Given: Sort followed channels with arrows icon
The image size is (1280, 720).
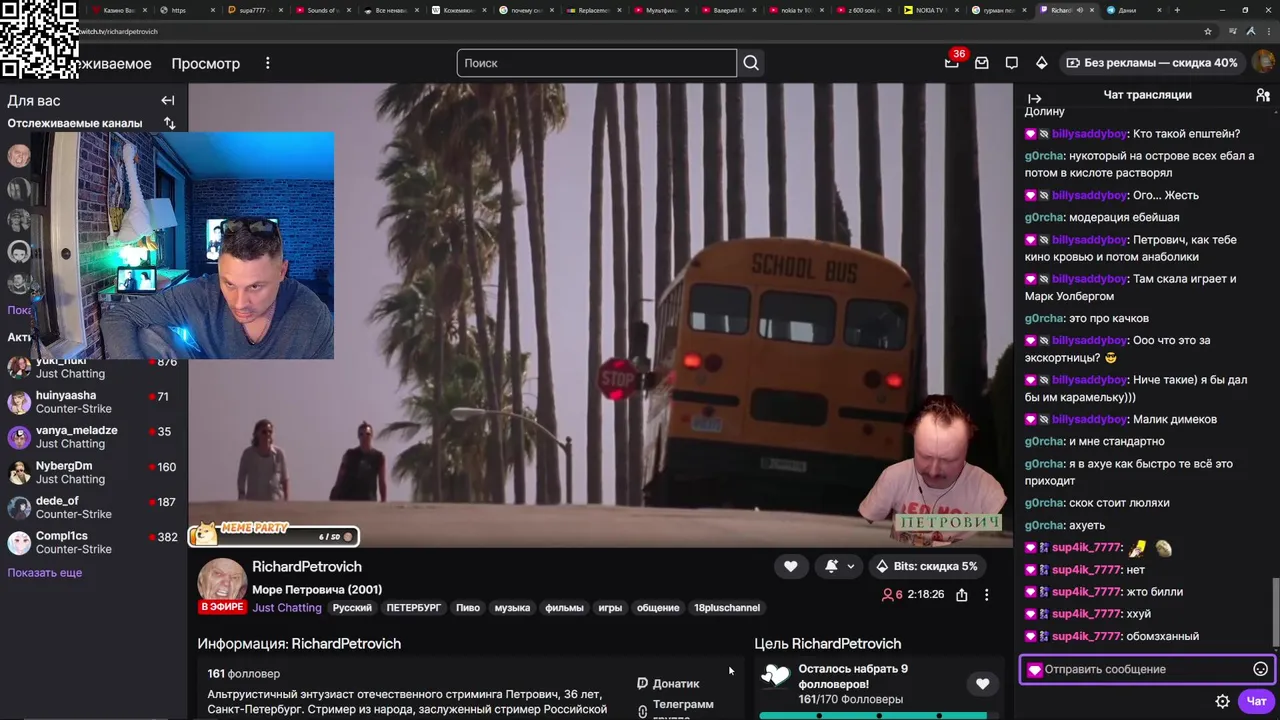Looking at the screenshot, I should [x=169, y=123].
